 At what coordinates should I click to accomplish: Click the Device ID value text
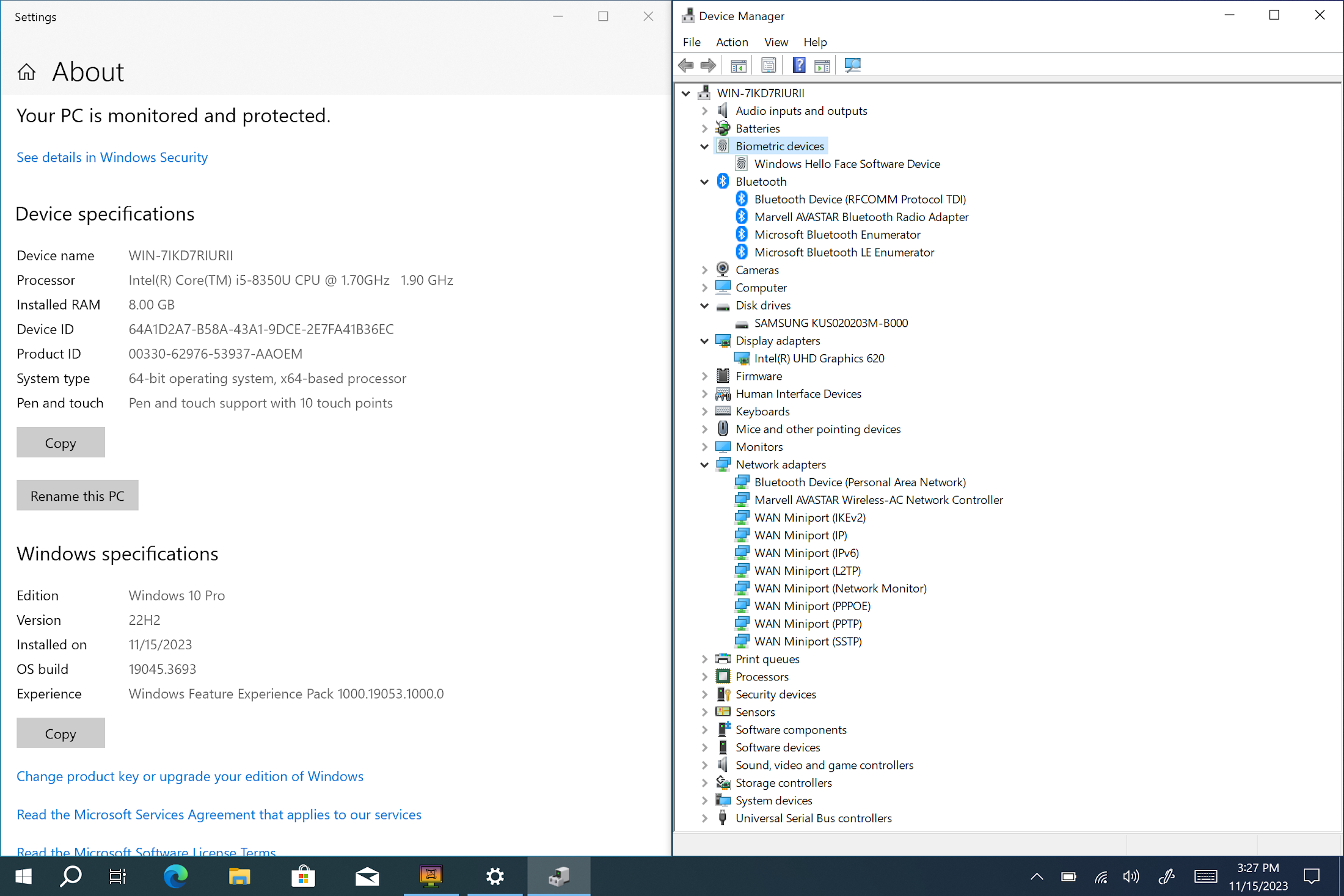261,330
